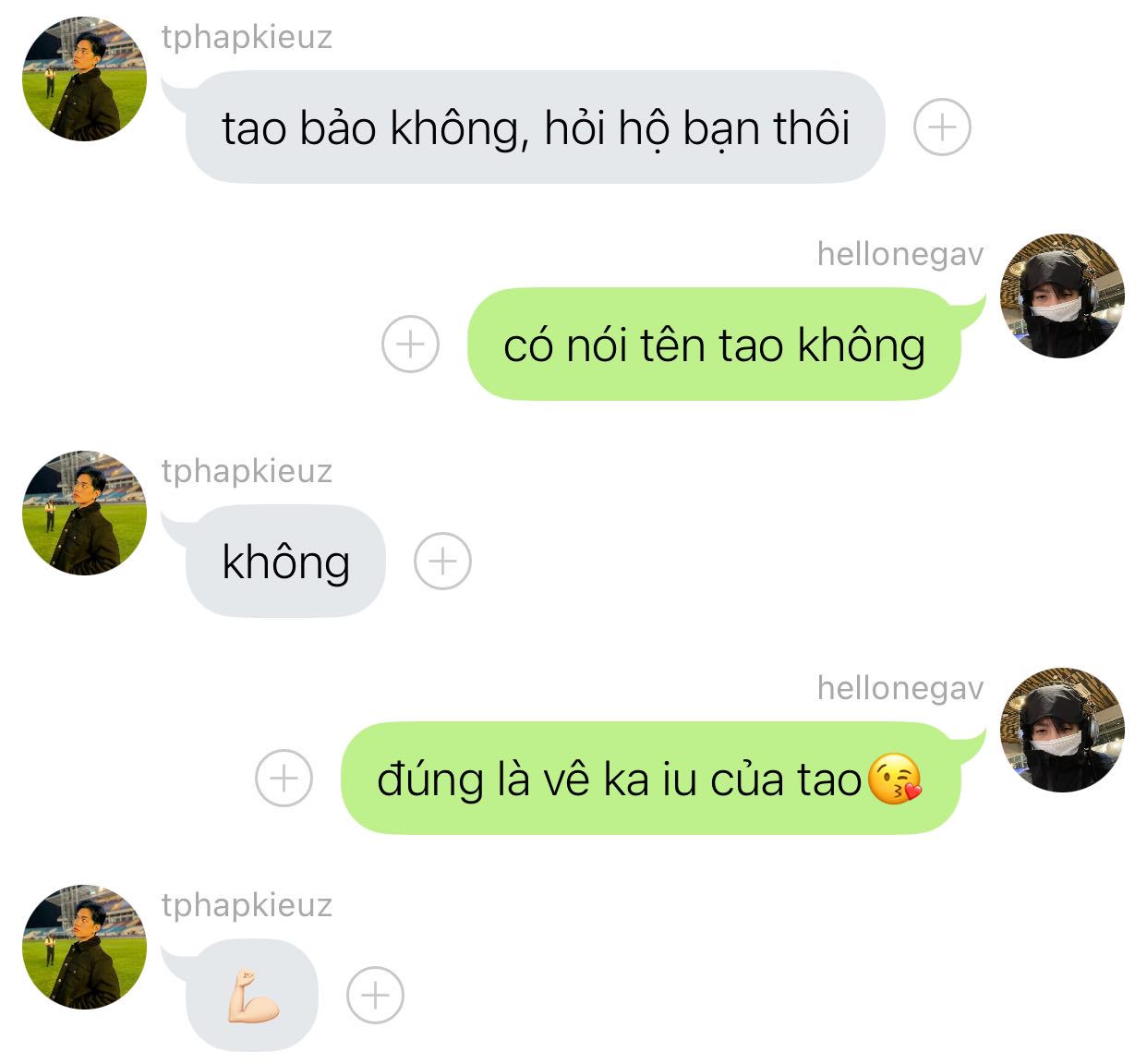Open tphapkieuz avatar beside first message

84,79
